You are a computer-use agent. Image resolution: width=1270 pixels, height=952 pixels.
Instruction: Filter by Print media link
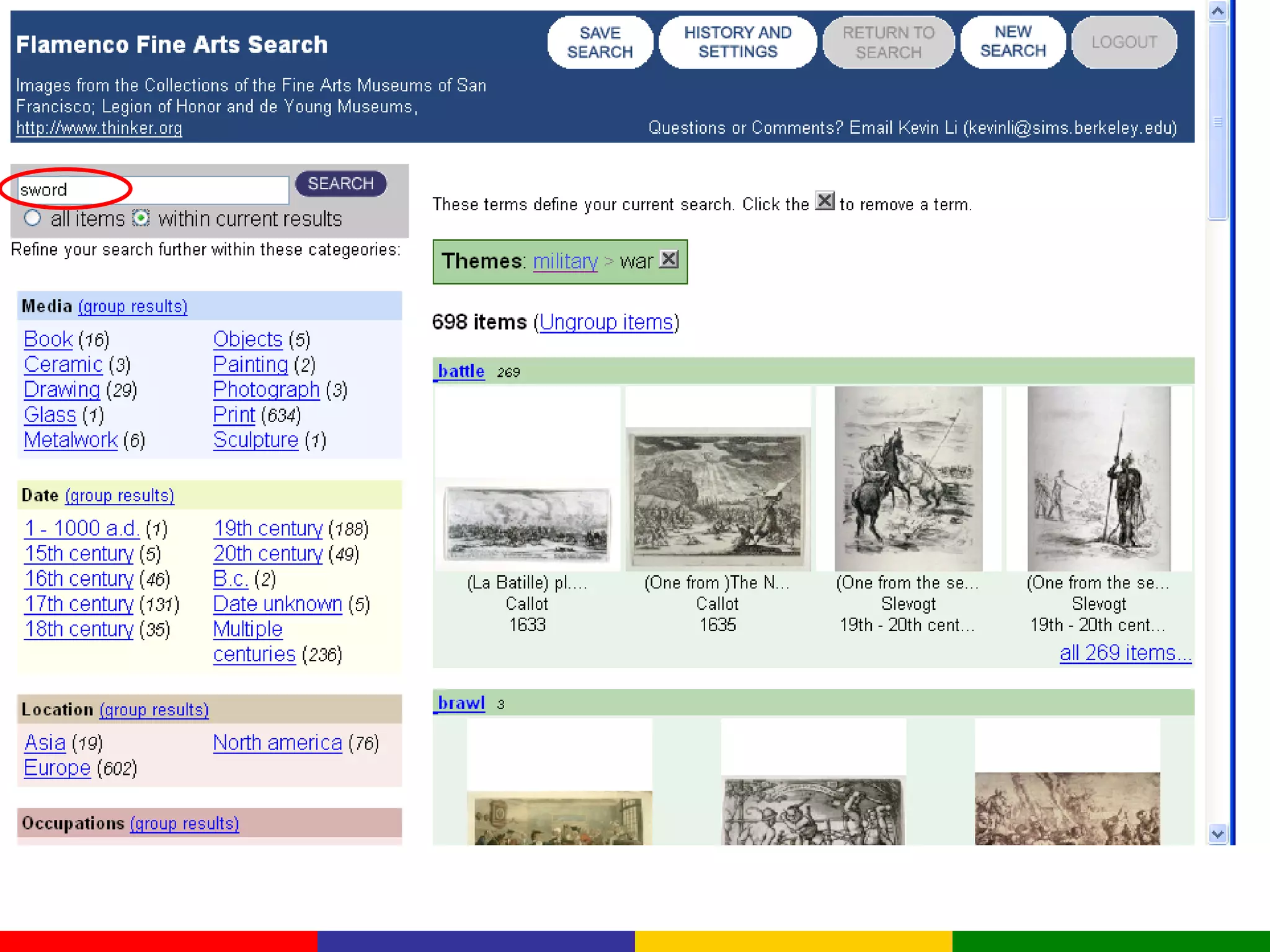coord(234,415)
